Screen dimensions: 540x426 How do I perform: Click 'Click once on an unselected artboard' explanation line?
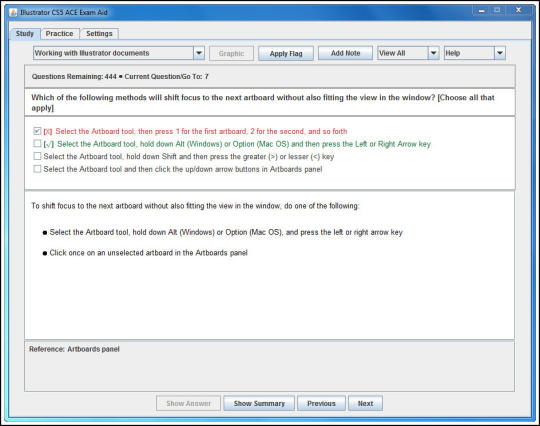(148, 253)
